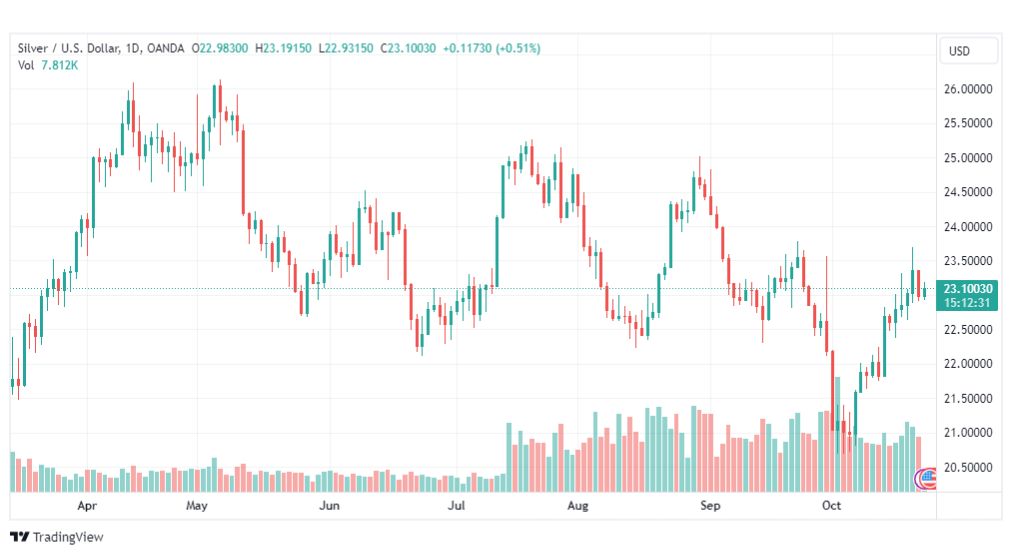Click the current price label 23.10030
1012x555 pixels.
point(967,288)
